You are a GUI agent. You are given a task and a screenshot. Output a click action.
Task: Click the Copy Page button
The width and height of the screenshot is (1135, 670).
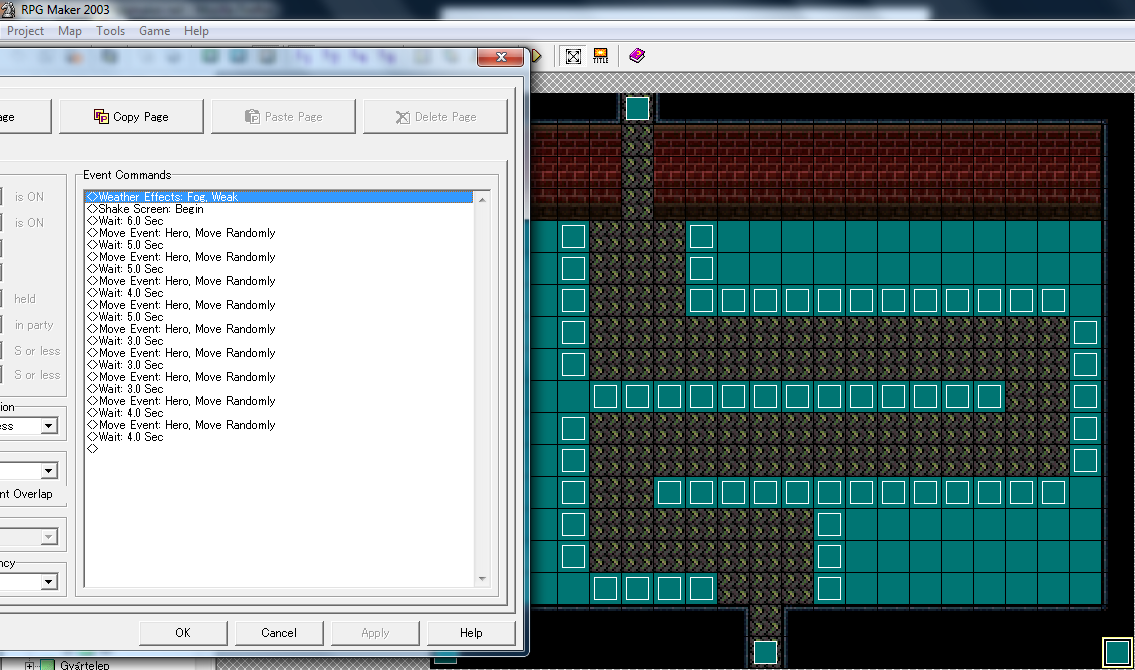[131, 117]
